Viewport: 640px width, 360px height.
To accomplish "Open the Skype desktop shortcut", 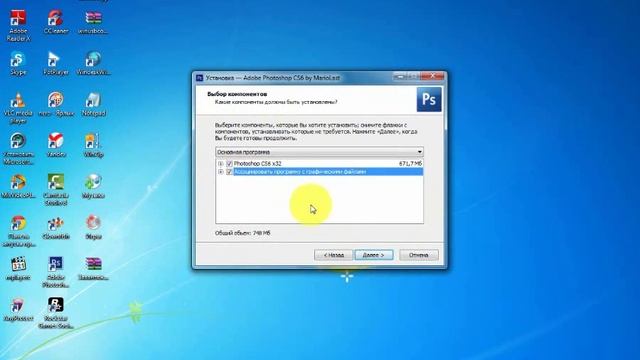I will point(18,63).
